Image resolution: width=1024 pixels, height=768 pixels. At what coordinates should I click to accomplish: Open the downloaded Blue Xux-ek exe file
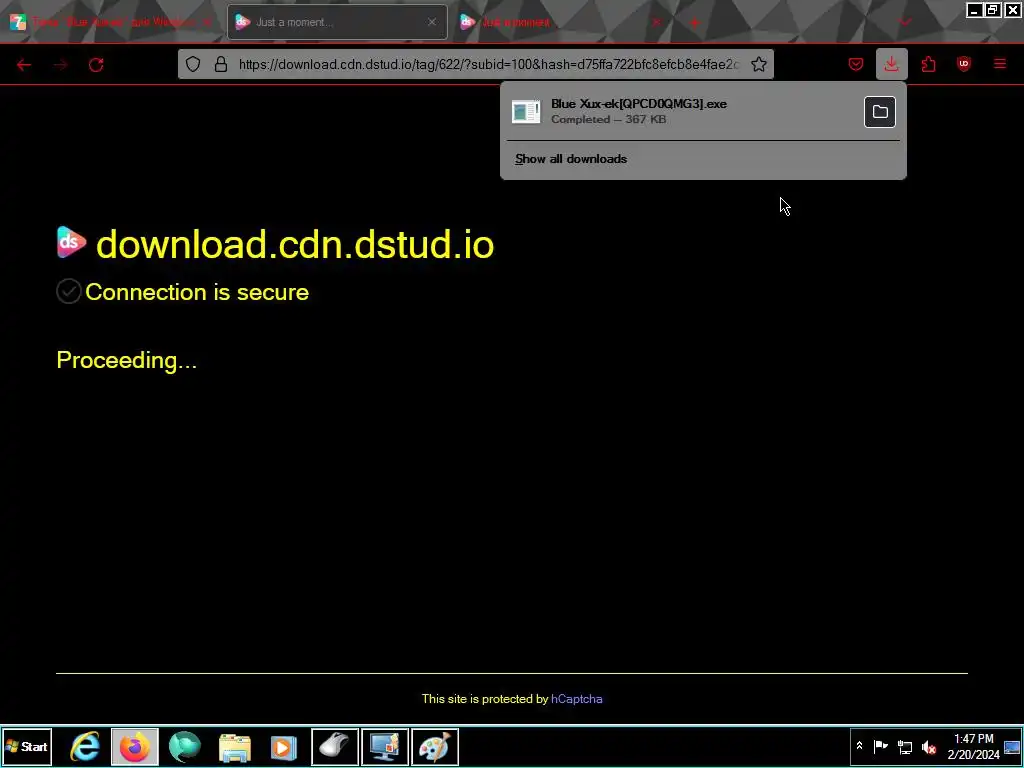point(682,112)
